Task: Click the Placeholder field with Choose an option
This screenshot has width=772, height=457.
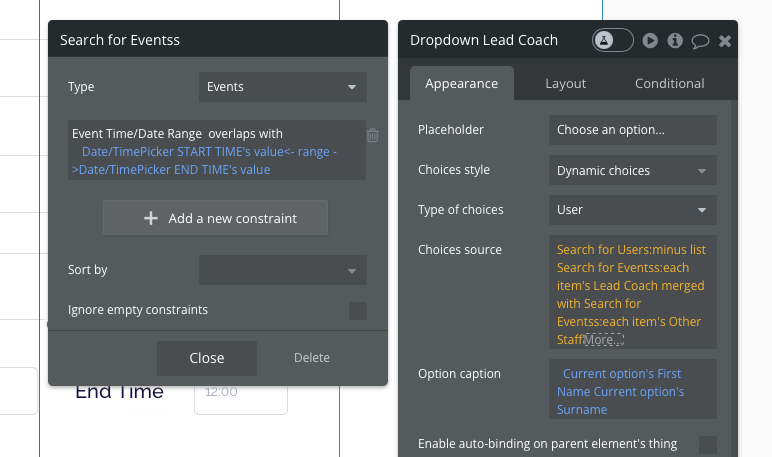Action: [x=633, y=130]
